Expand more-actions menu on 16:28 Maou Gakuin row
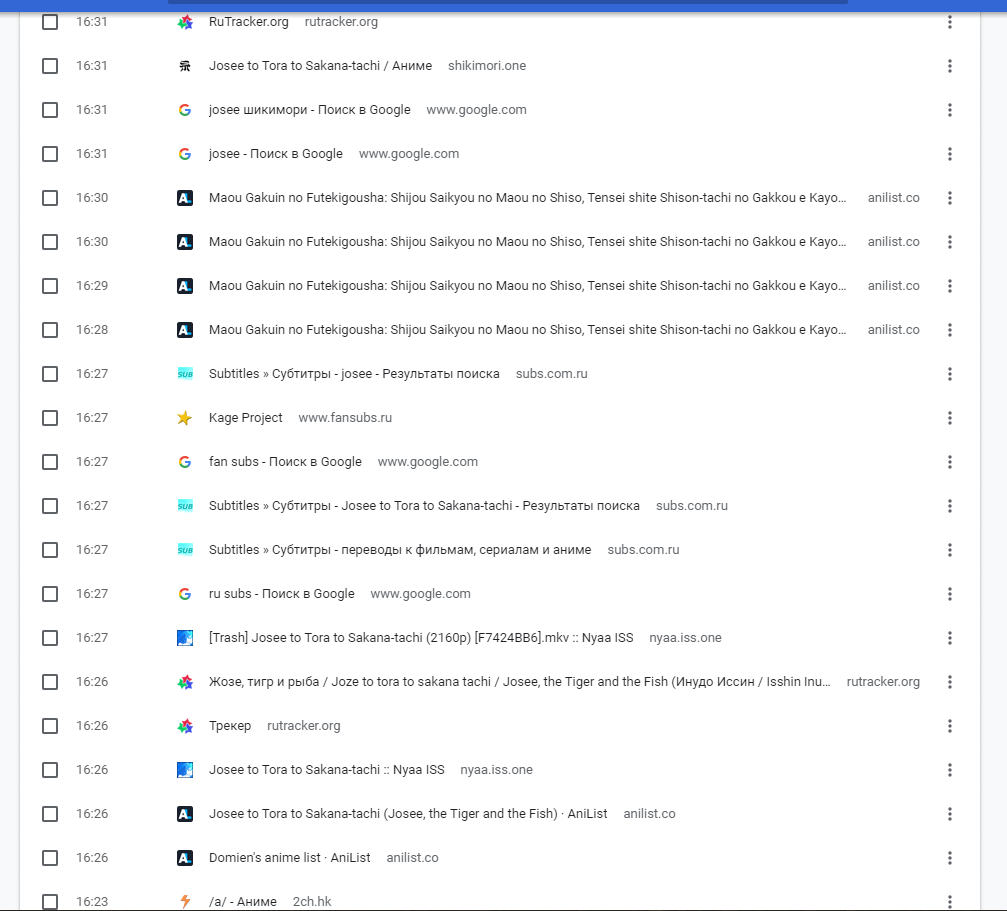This screenshot has width=1007, height=911. 949,330
